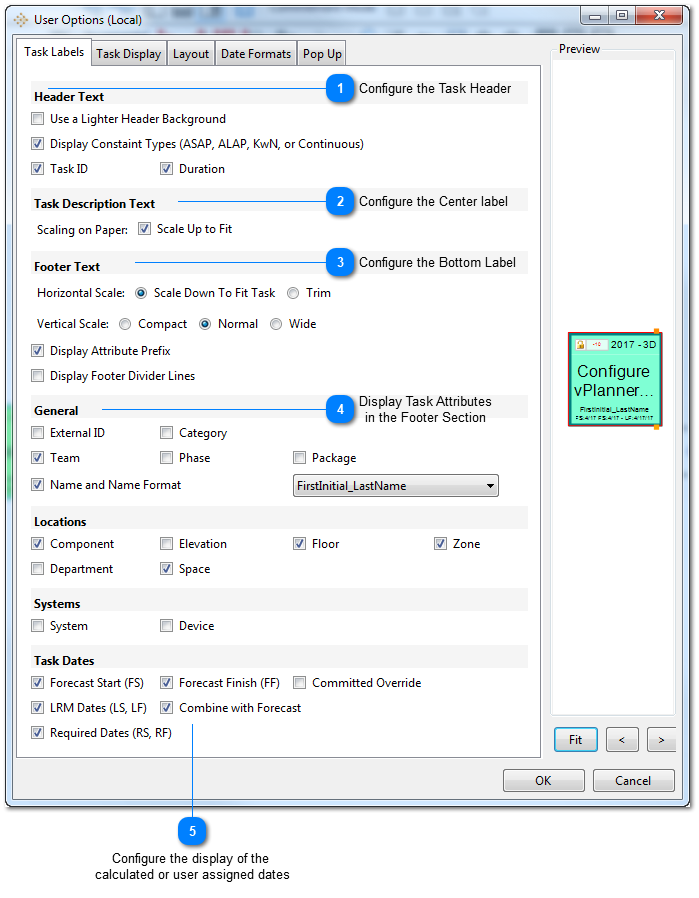The image size is (699, 898).
Task: Switch to the Task Display tab
Action: 128,54
